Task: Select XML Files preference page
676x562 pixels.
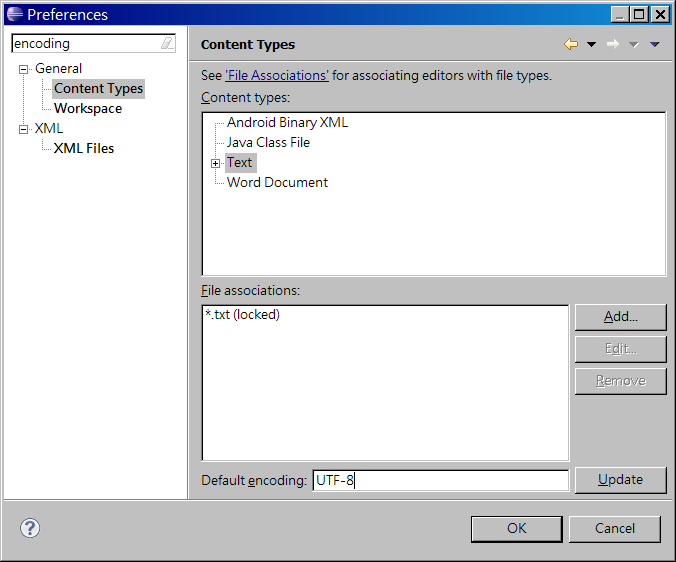Action: click(x=84, y=148)
